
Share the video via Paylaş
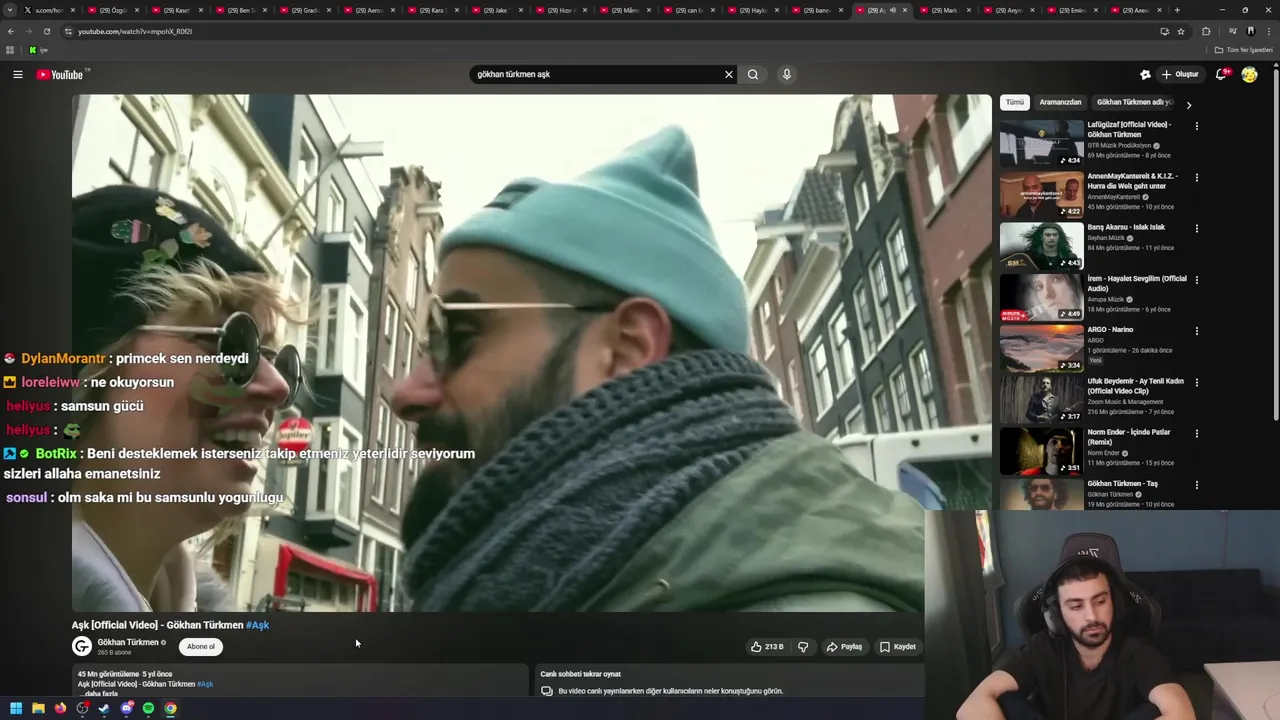pos(844,647)
